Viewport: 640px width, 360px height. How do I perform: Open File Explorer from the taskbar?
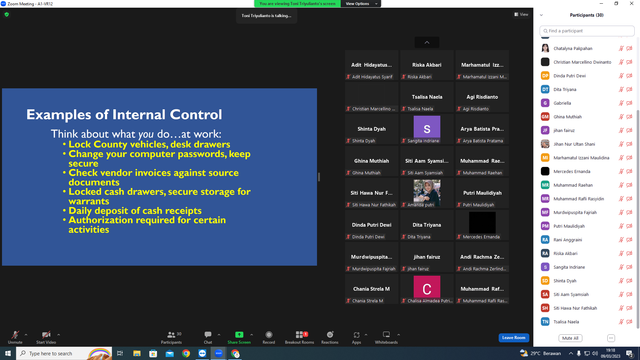point(137,353)
